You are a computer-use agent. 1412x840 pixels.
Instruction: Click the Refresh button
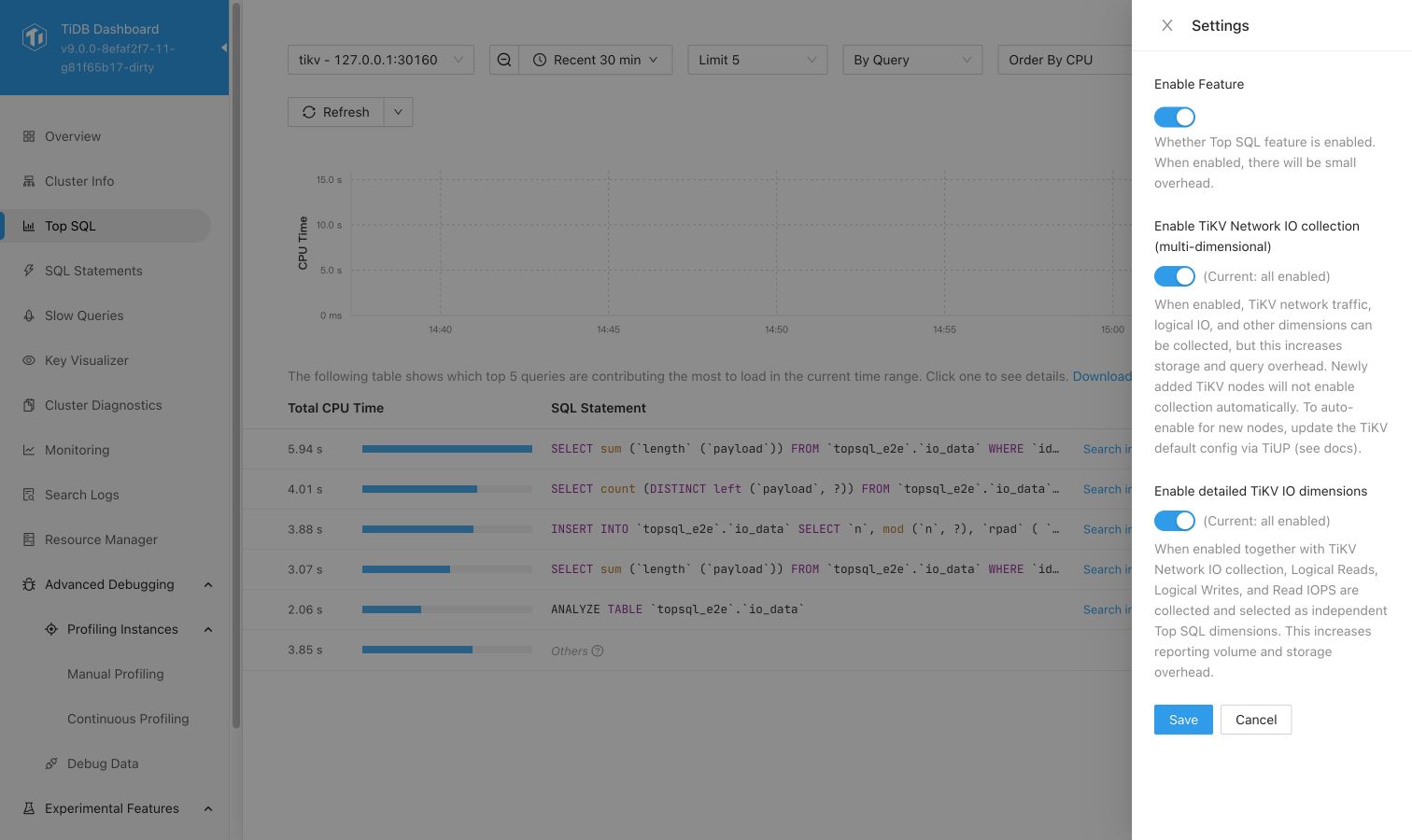[x=336, y=112]
